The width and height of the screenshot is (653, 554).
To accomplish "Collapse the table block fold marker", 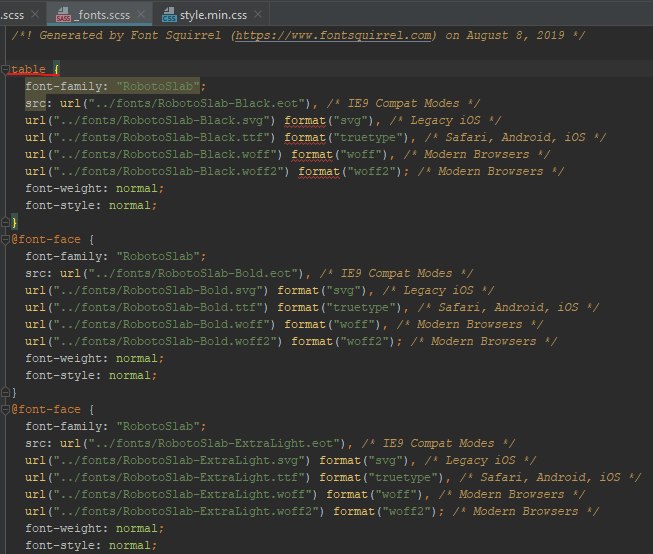I will click(5, 70).
